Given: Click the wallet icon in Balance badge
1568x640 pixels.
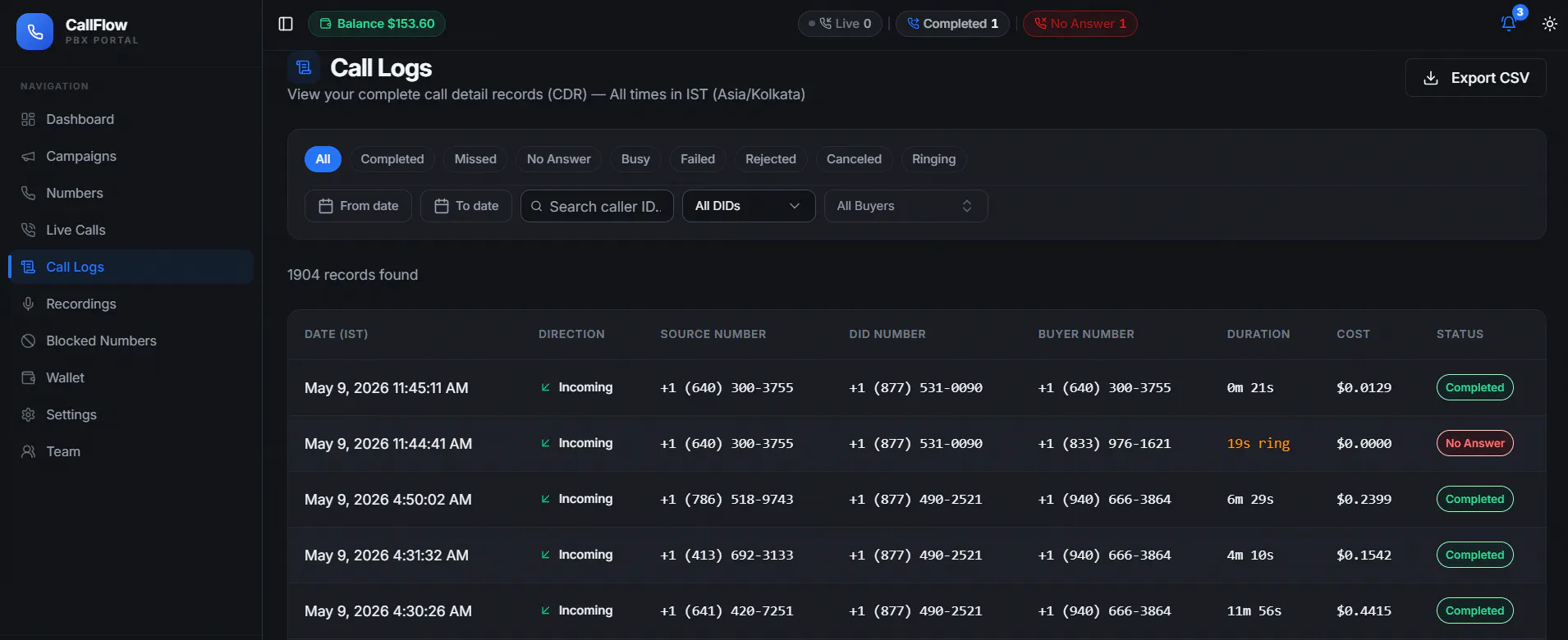Looking at the screenshot, I should click(325, 24).
